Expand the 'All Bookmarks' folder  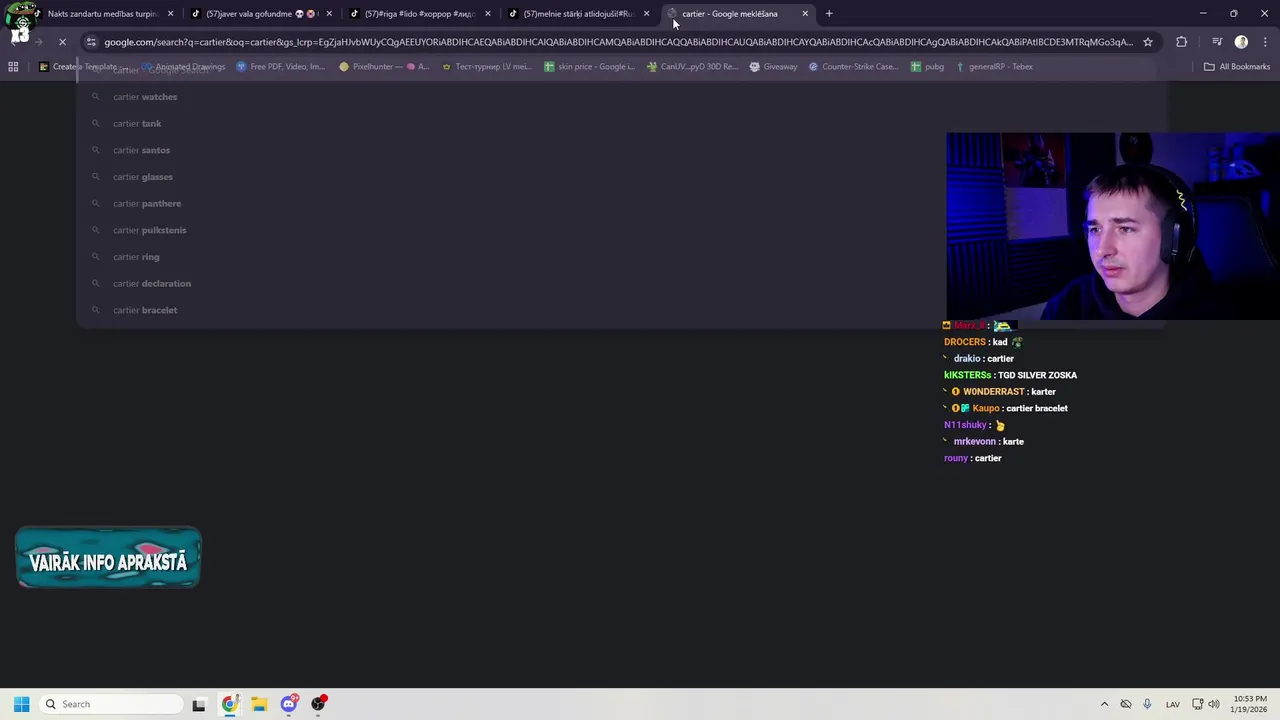[1237, 67]
